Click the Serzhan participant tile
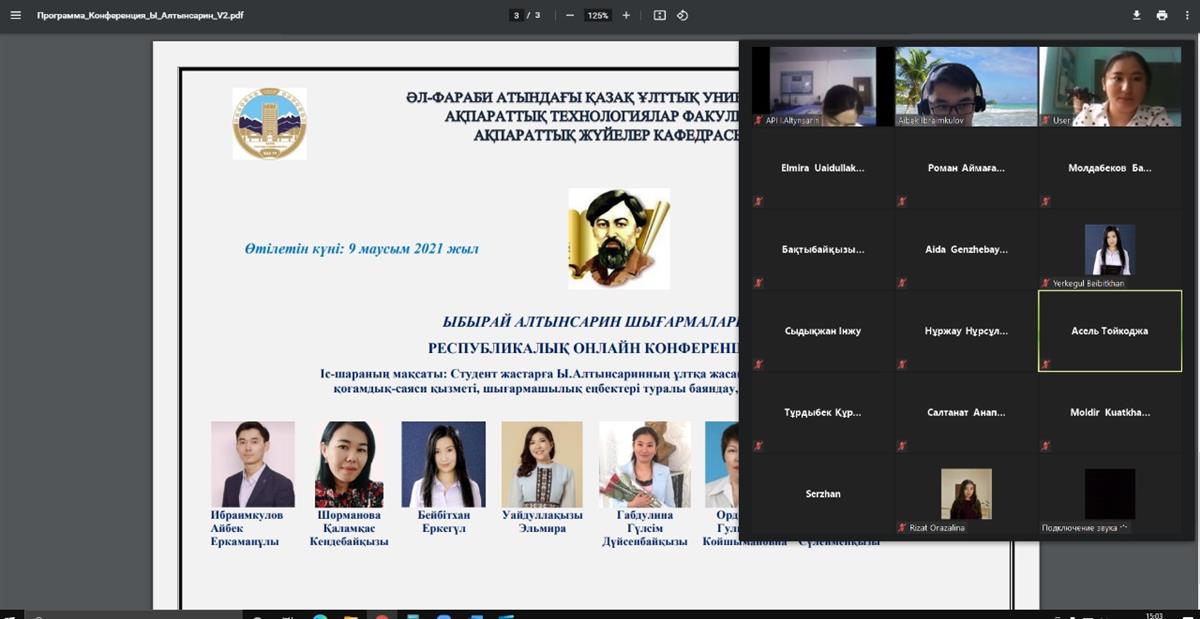This screenshot has height=619, width=1200. (822, 495)
